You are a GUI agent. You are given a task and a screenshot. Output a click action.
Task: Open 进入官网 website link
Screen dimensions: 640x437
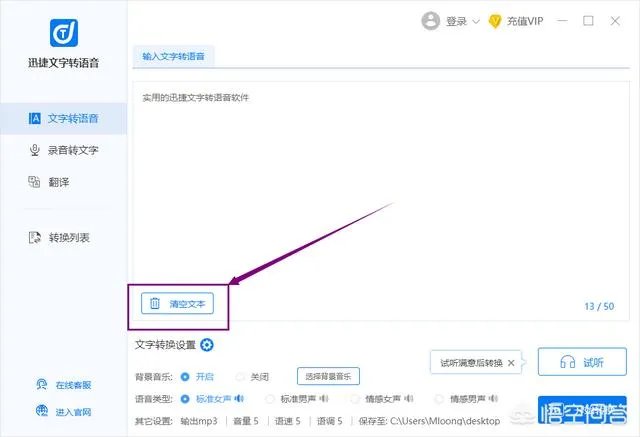[x=73, y=412]
